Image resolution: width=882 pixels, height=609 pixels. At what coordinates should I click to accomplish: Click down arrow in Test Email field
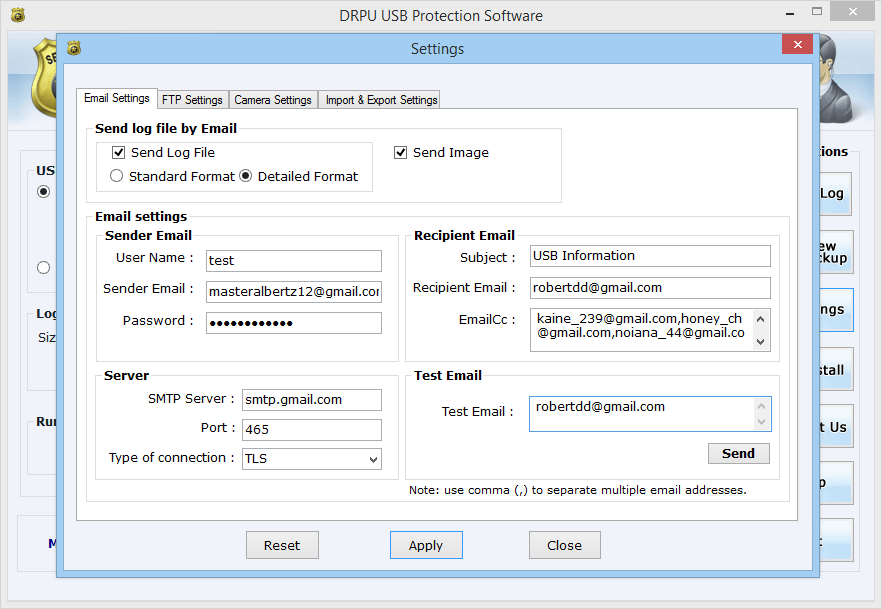click(761, 422)
